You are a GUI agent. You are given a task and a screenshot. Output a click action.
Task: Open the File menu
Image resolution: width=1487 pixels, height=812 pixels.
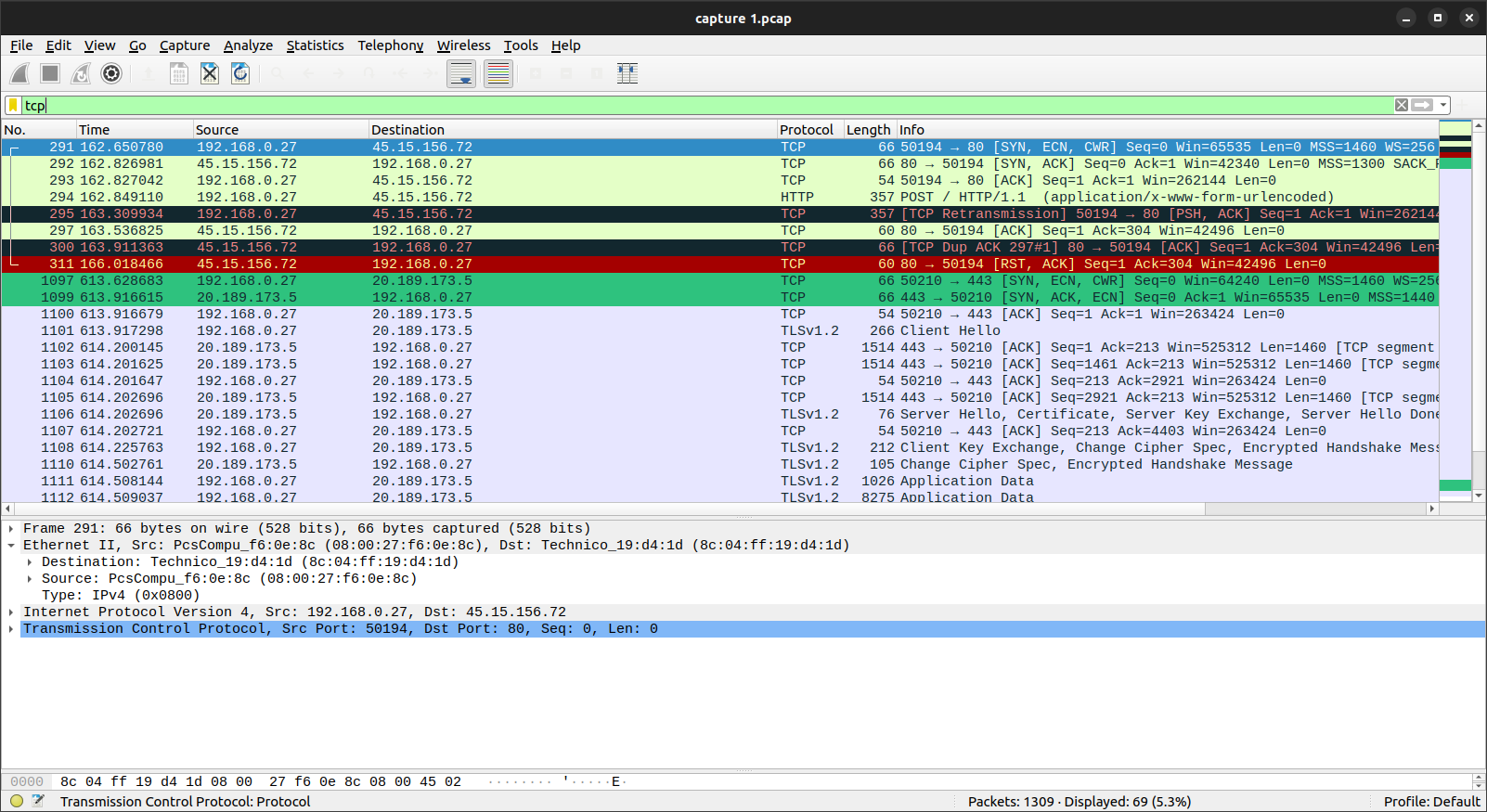coord(21,45)
